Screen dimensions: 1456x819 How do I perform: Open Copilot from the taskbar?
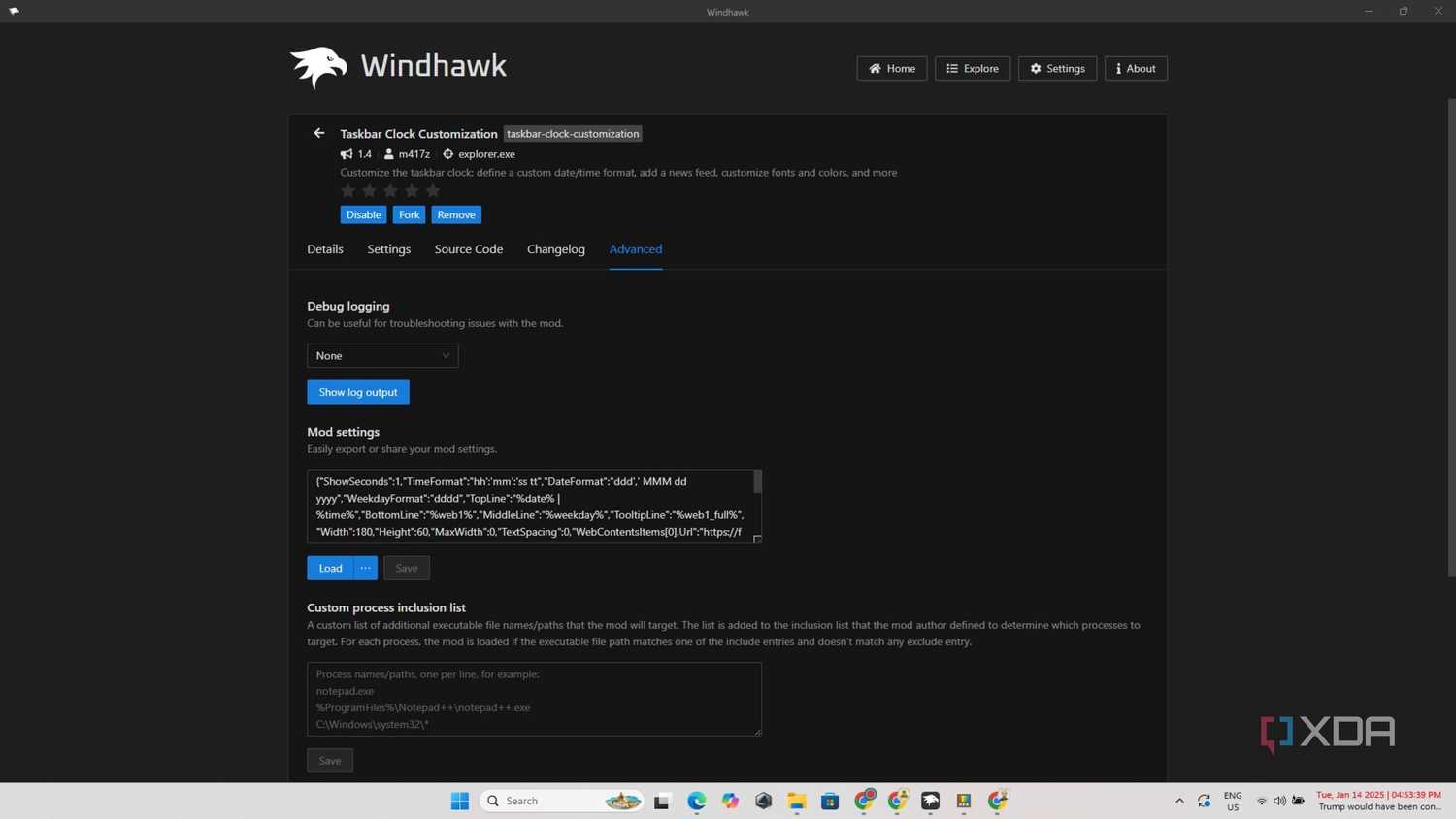point(730,801)
